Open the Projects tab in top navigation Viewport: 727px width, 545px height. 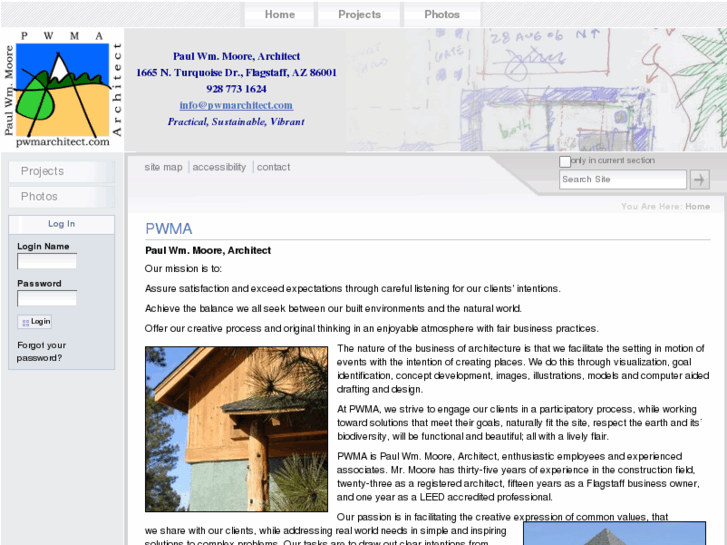pos(359,14)
